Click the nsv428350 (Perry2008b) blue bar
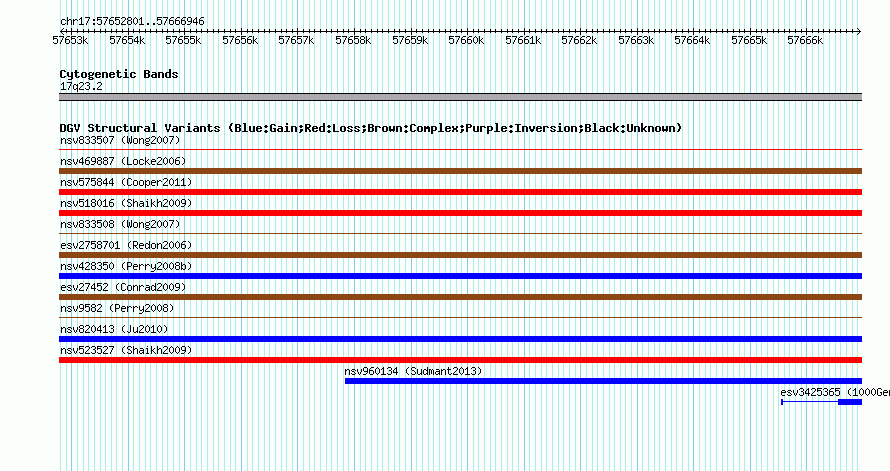890x471 pixels. 460,276
